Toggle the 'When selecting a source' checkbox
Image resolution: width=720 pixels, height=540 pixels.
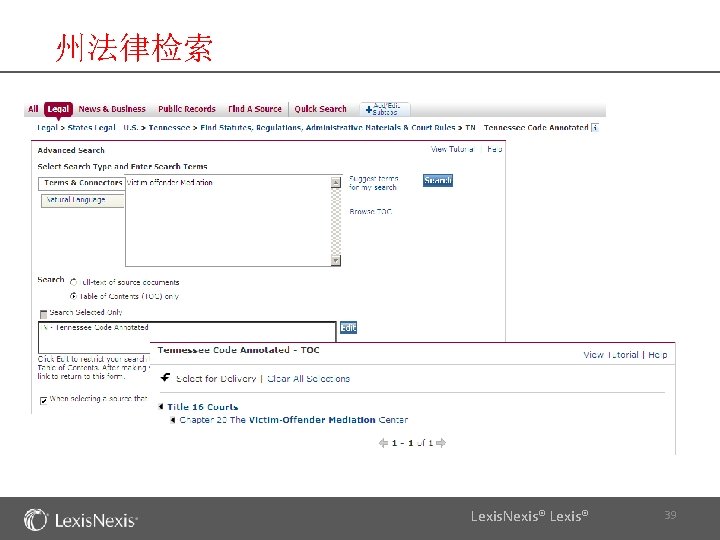click(x=44, y=400)
